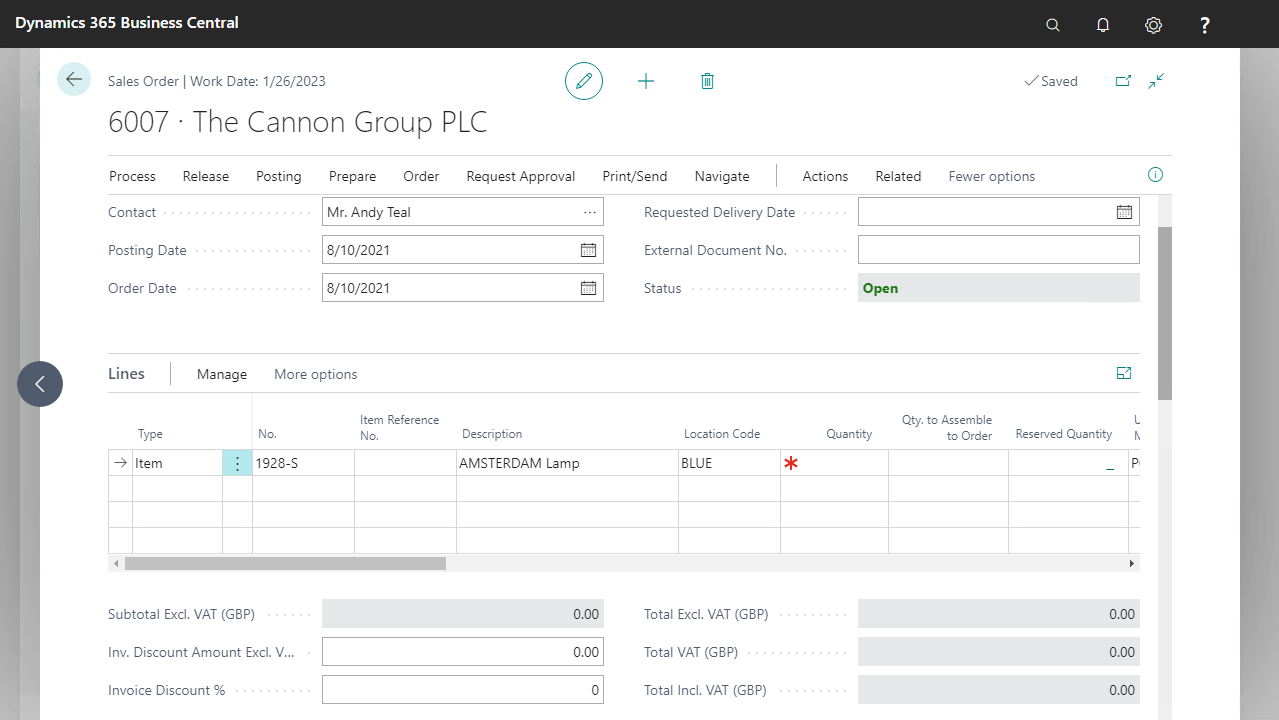
Task: Click the Total Incl. VAT value
Action: 999,690
